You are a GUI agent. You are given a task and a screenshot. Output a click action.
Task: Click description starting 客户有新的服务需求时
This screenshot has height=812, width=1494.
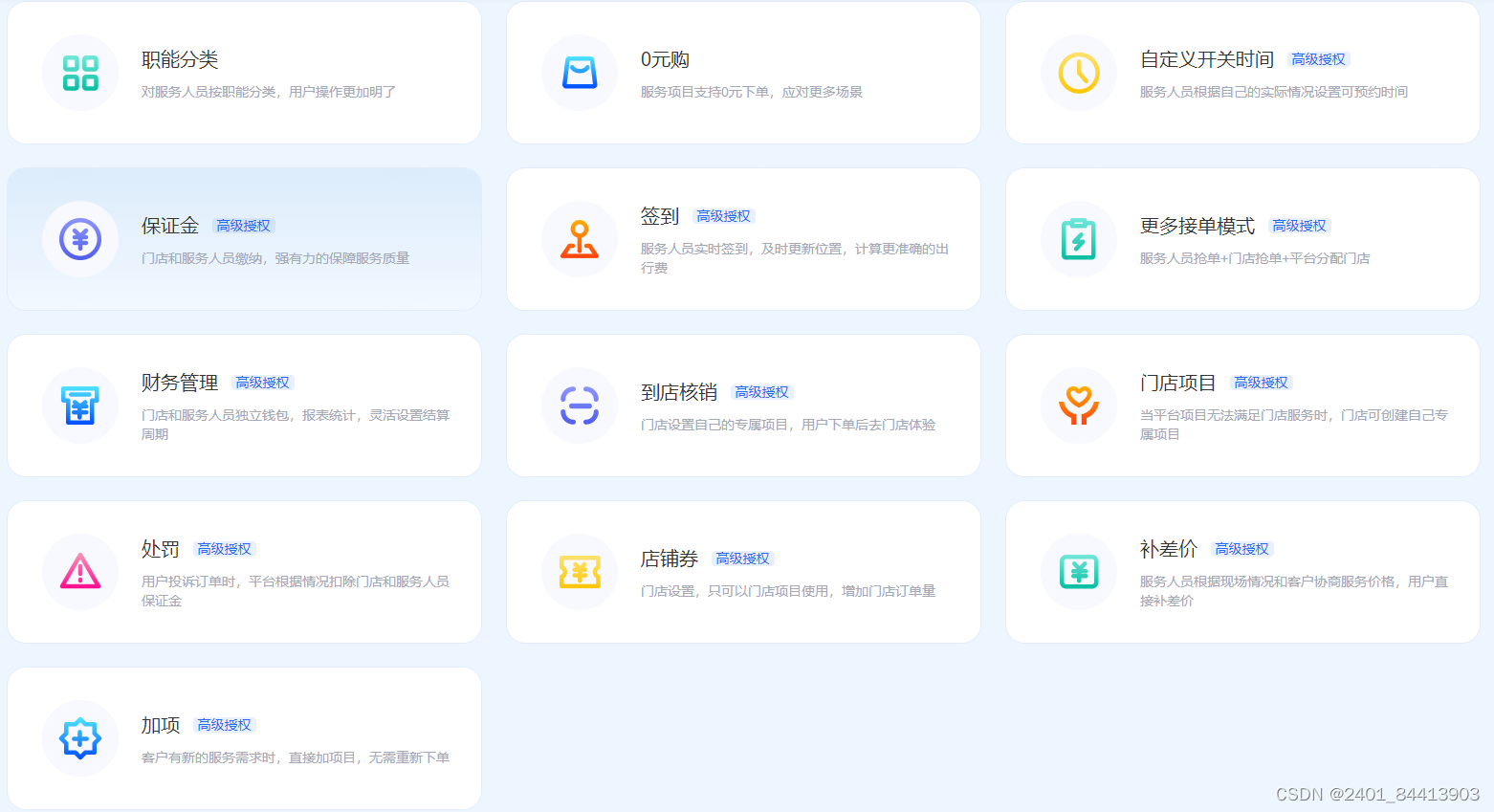click(296, 757)
